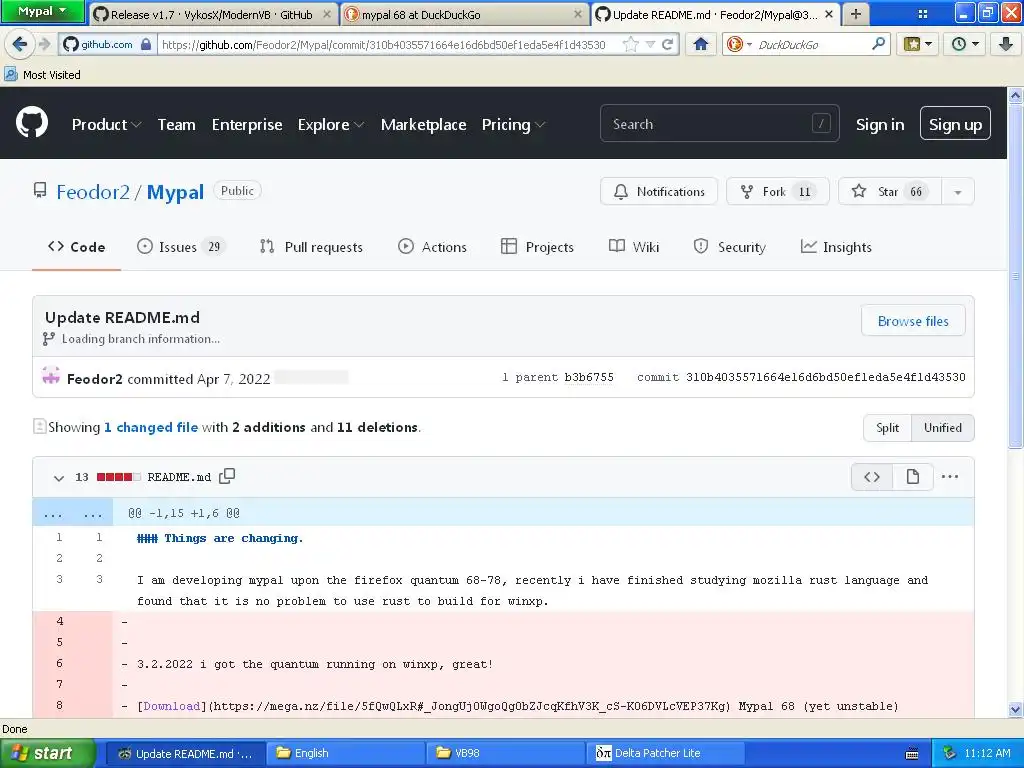1024x768 pixels.
Task: Open the Pull requests tab
Action: tap(312, 247)
